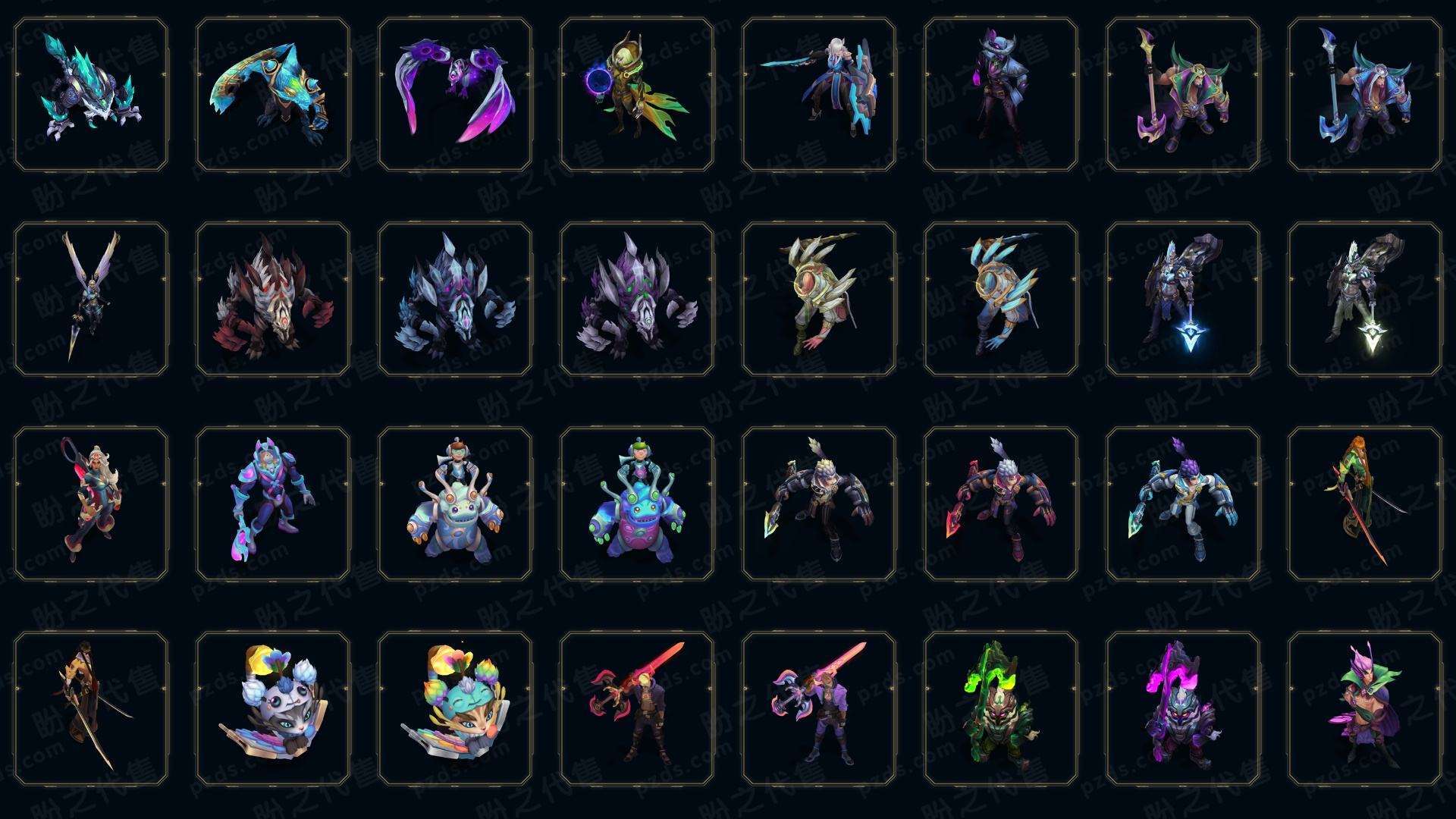Pick the purple beast with green eyes tile
This screenshot has width=1456, height=819.
pyautogui.click(x=637, y=299)
